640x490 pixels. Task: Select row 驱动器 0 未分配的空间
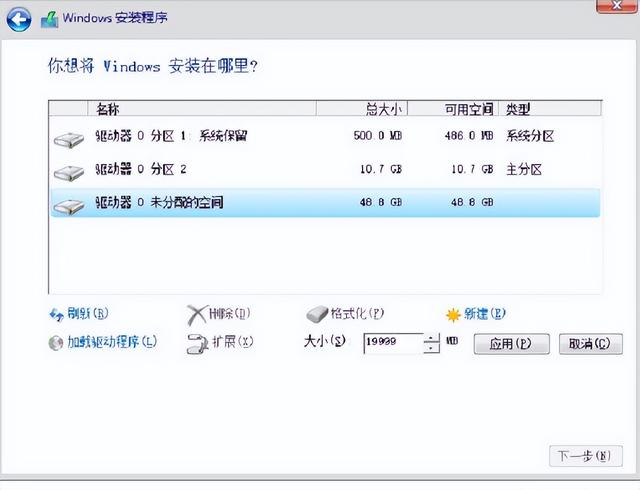(x=325, y=203)
